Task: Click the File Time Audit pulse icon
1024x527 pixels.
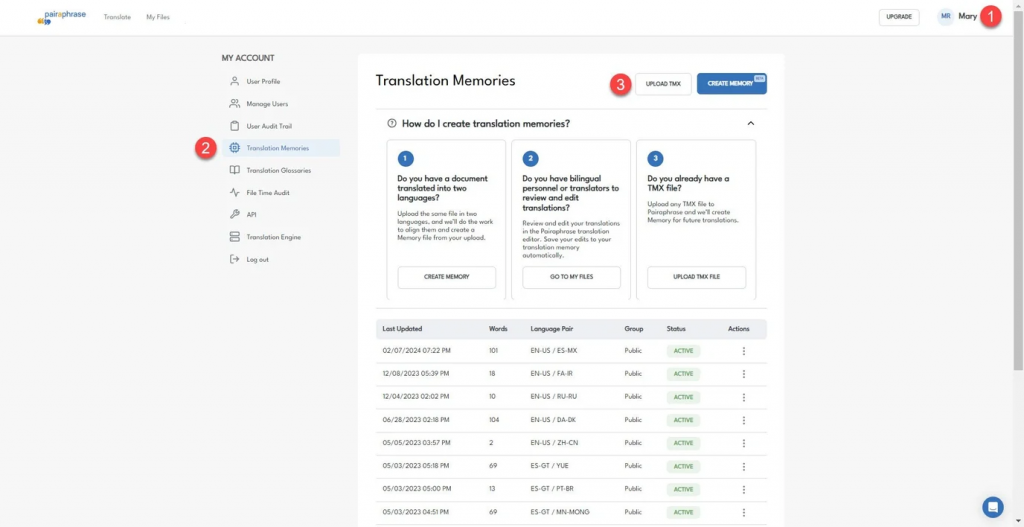Action: [x=234, y=193]
